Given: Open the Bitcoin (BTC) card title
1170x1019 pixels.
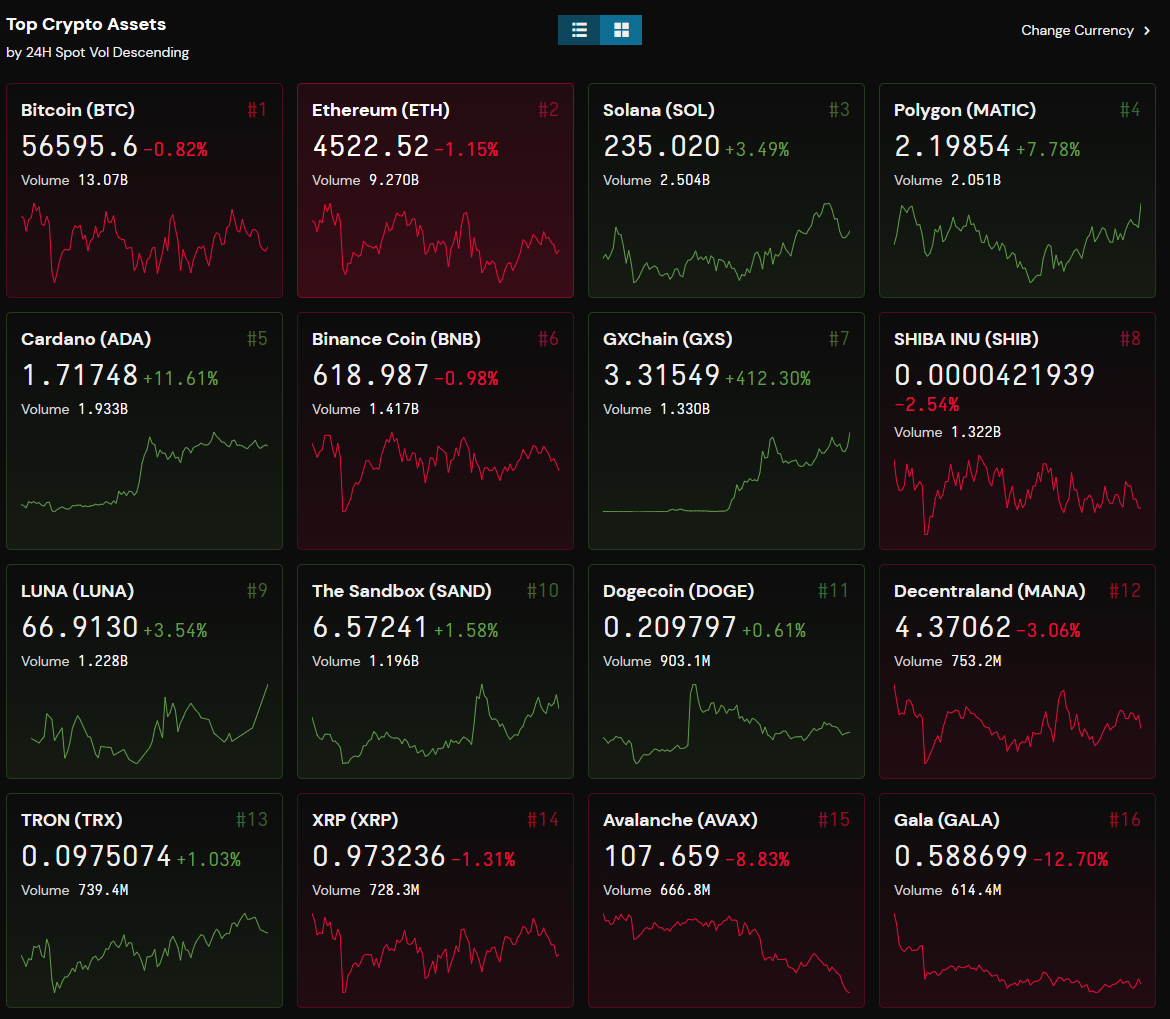Looking at the screenshot, I should 78,110.
